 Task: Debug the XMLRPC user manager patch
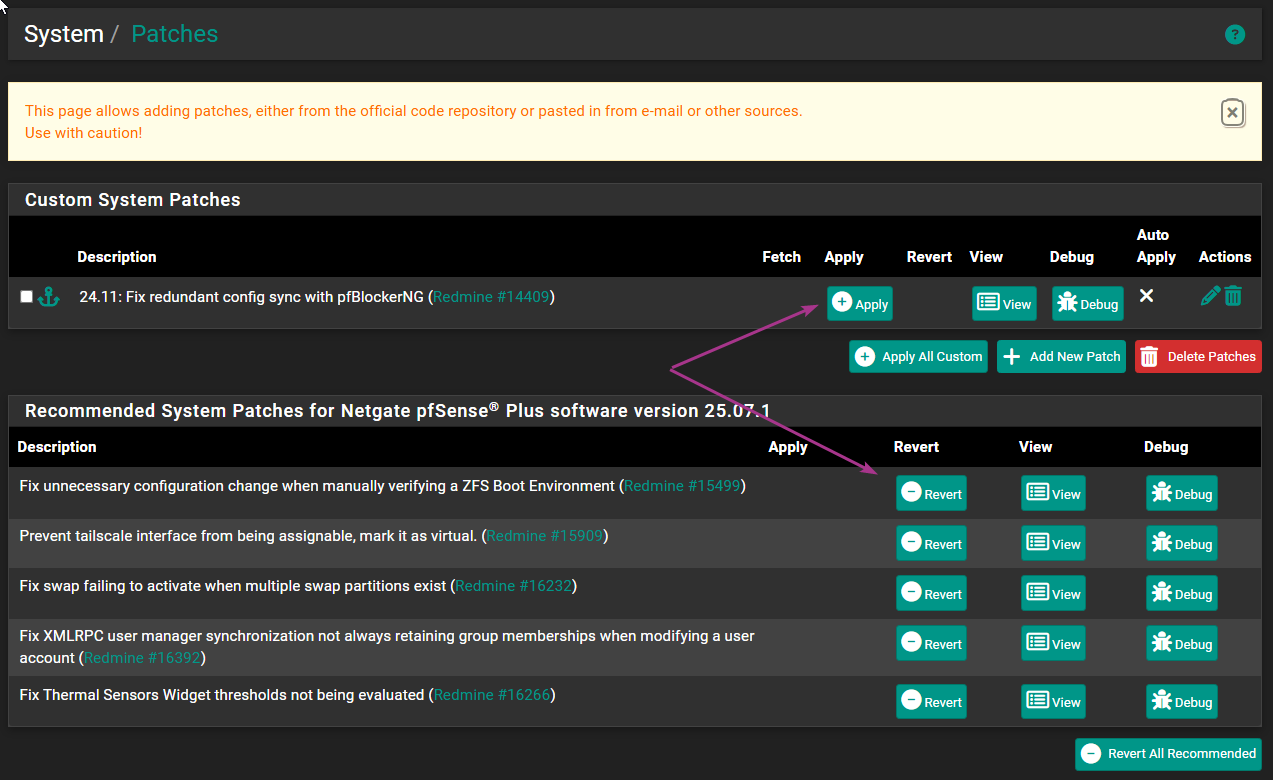tap(1181, 643)
